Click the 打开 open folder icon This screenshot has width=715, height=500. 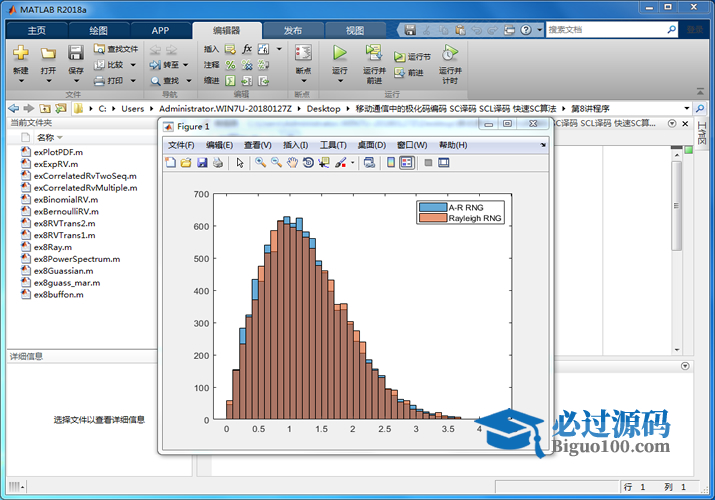click(48, 53)
